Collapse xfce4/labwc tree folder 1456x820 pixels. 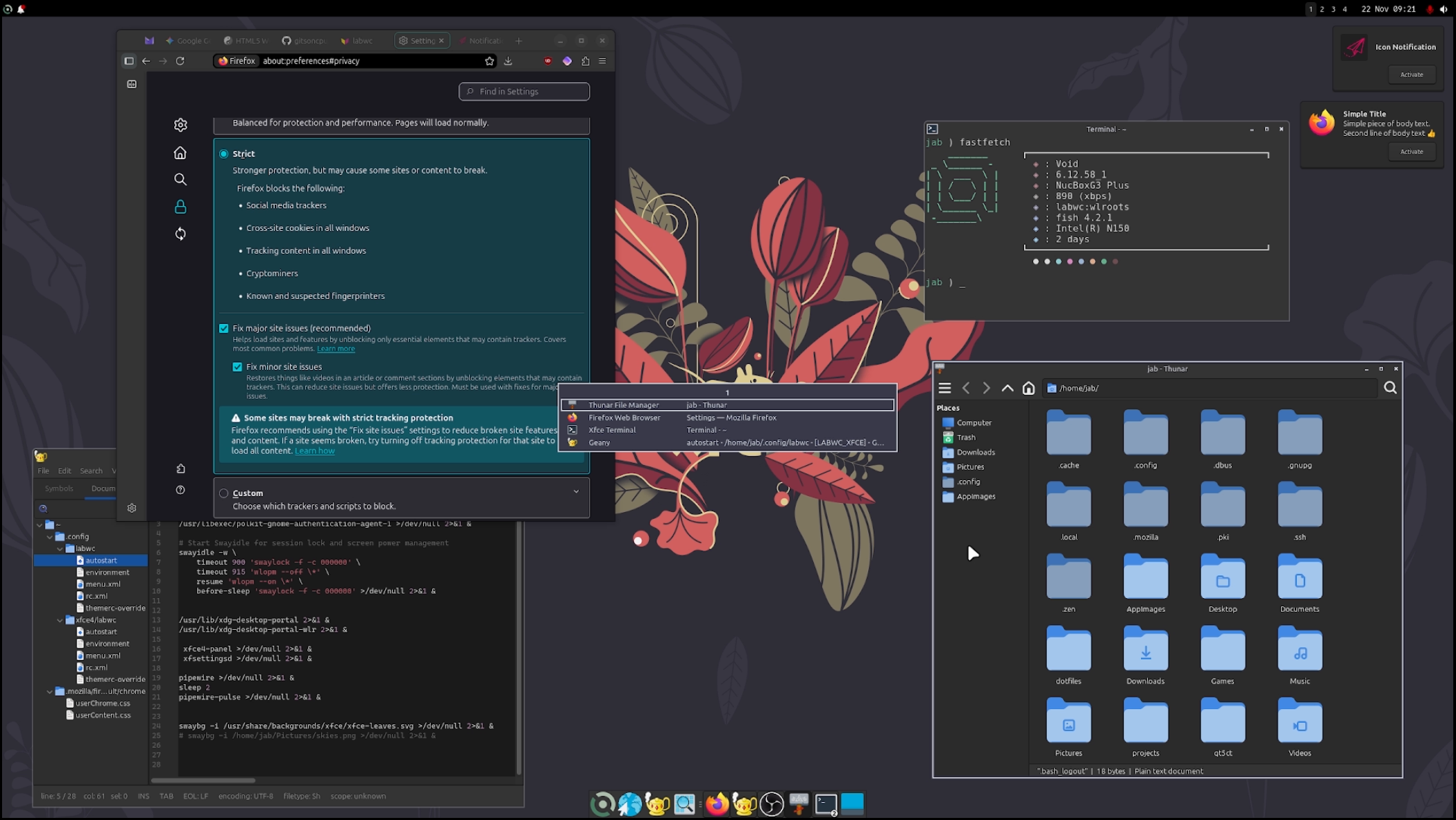pos(60,619)
